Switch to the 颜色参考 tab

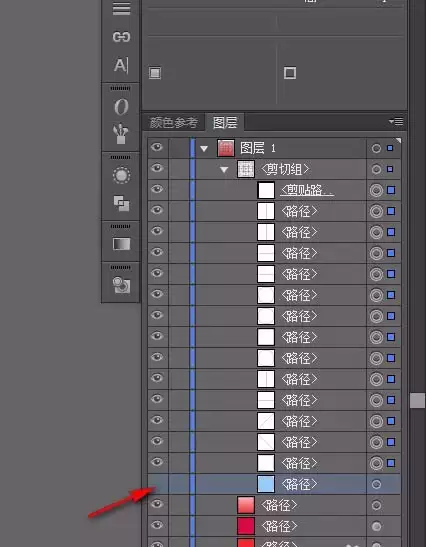173,122
